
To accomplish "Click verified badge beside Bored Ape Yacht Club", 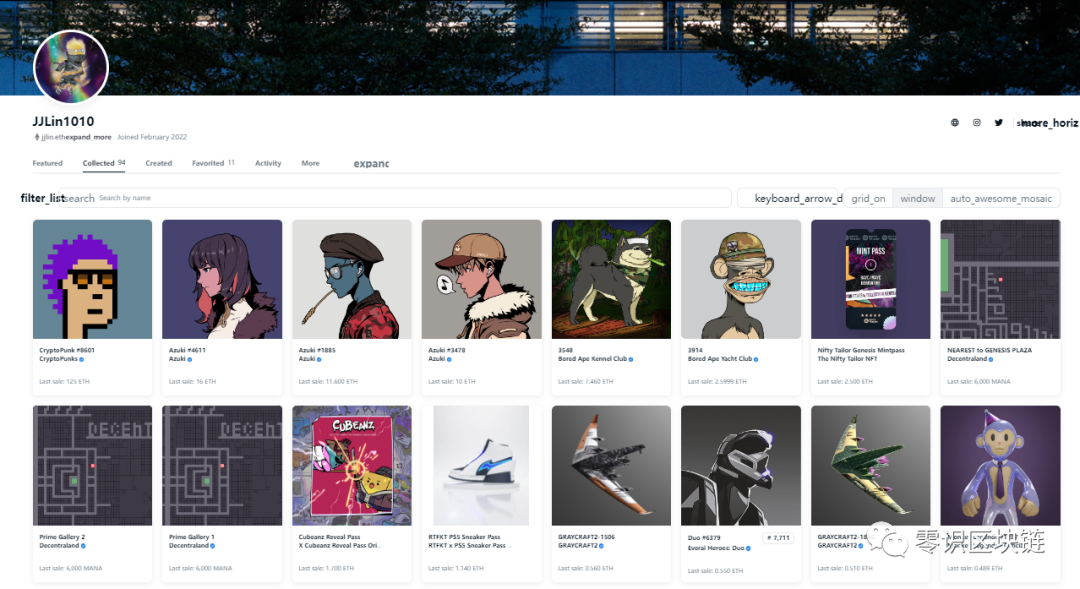I will click(x=756, y=360).
